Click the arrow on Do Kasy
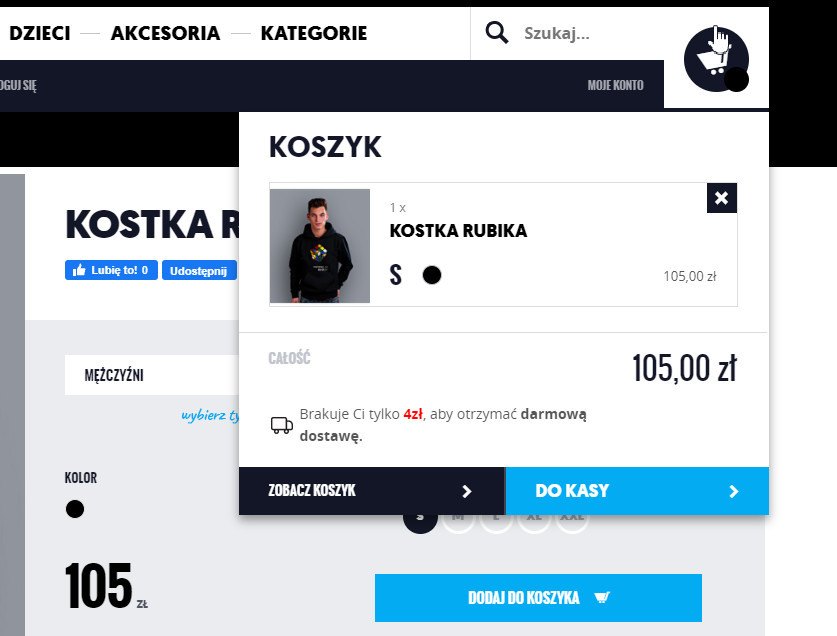The width and height of the screenshot is (837, 636). pos(734,491)
